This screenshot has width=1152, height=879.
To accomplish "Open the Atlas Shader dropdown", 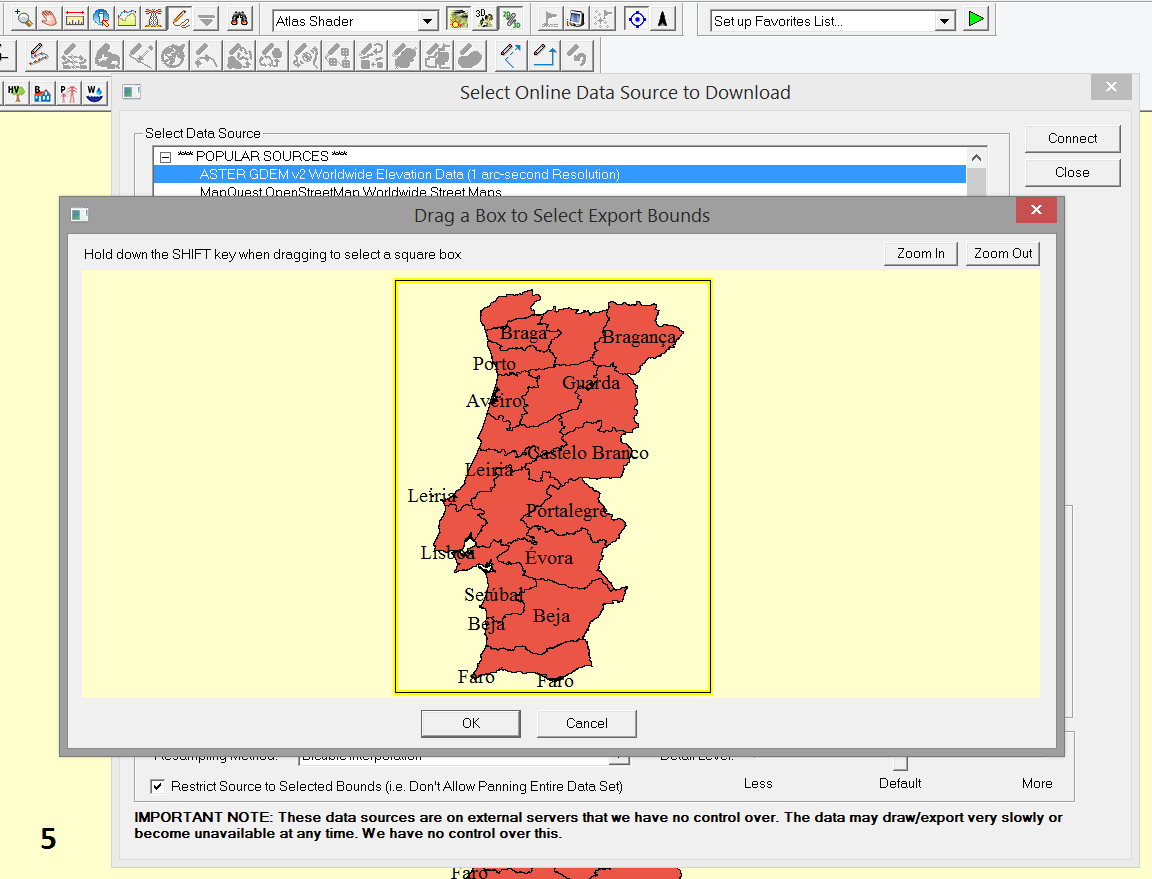I will (356, 21).
